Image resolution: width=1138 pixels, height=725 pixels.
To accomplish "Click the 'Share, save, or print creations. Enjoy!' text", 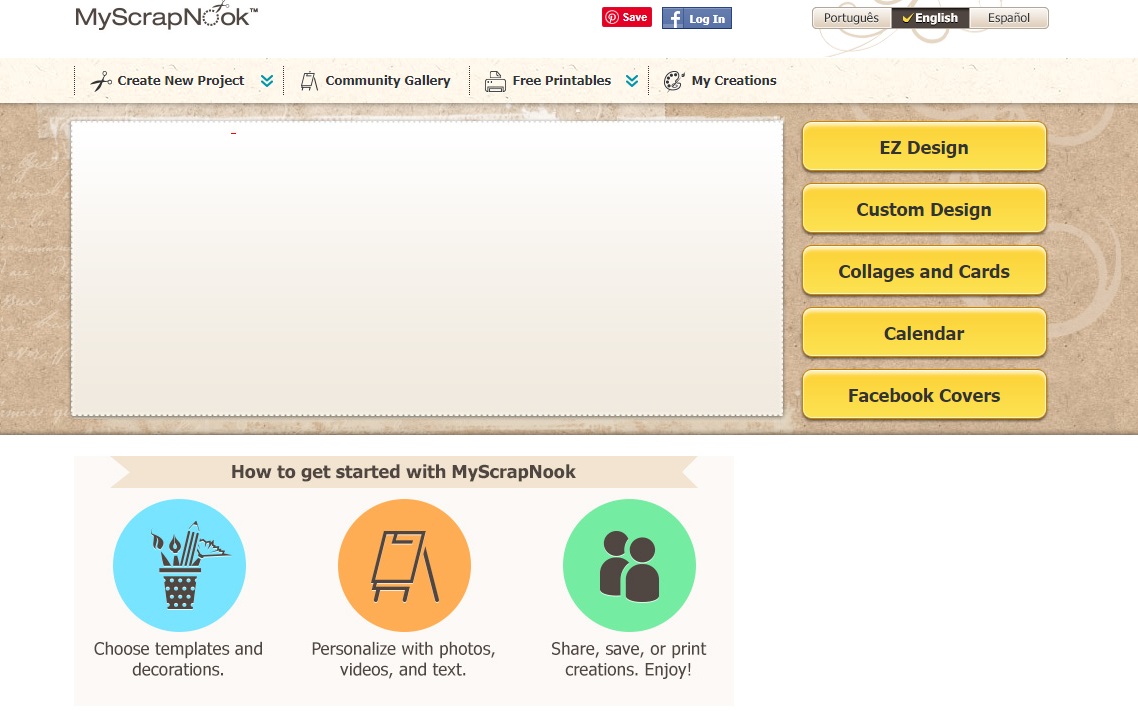I will 629,659.
